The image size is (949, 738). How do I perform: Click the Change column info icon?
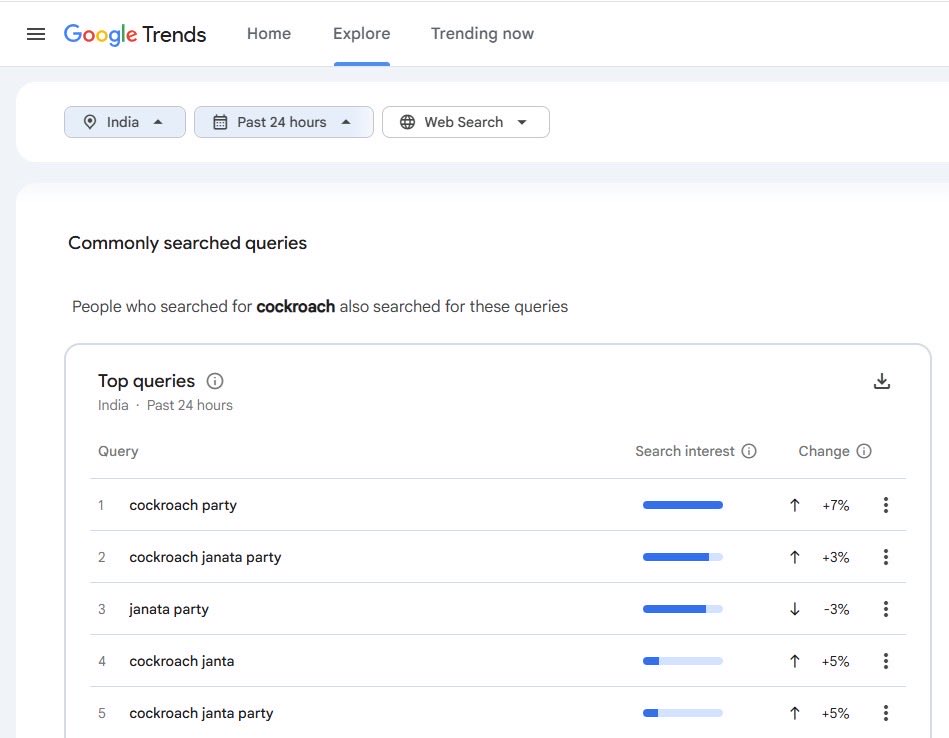(864, 451)
